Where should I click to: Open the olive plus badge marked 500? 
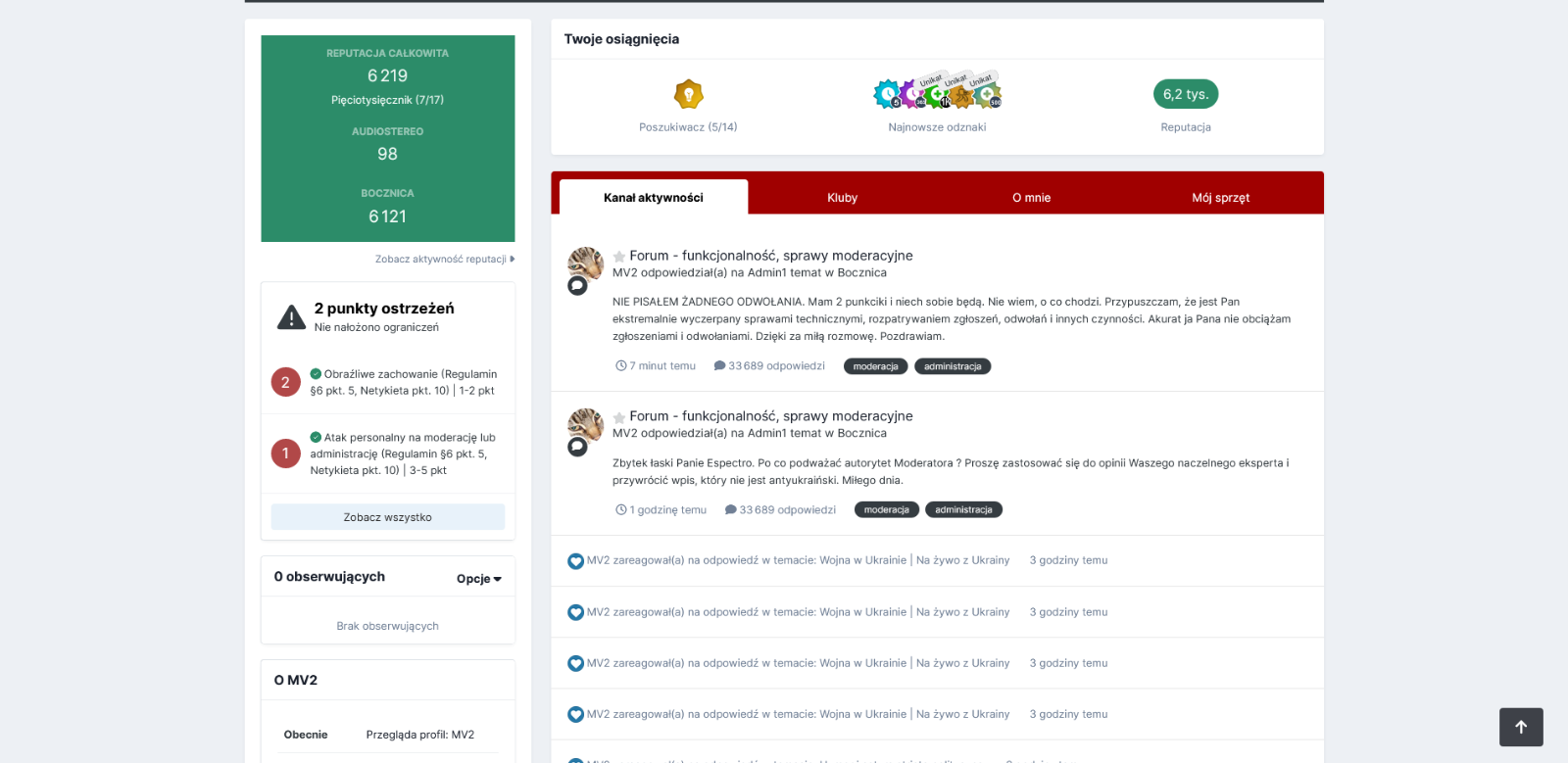pyautogui.click(x=987, y=95)
